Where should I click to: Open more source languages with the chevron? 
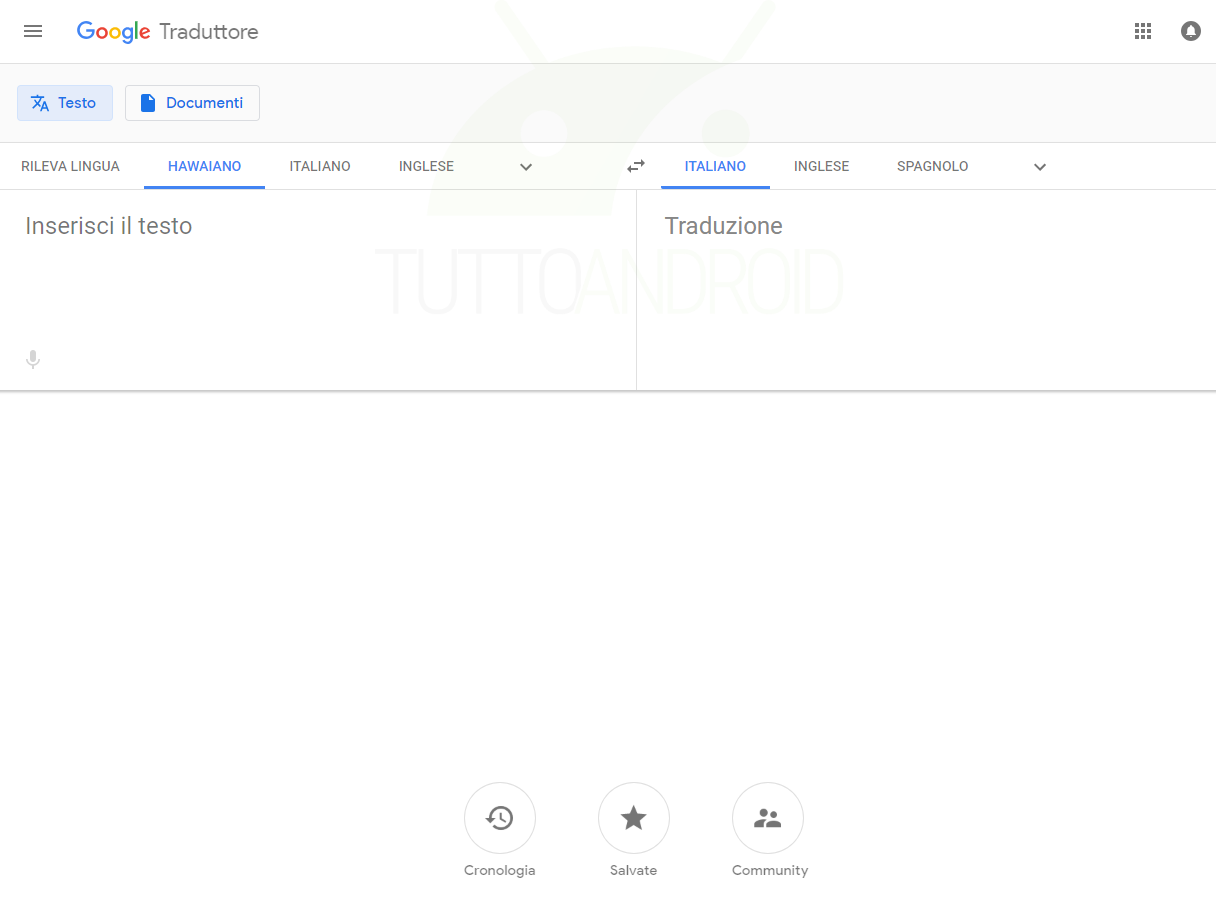[526, 167]
